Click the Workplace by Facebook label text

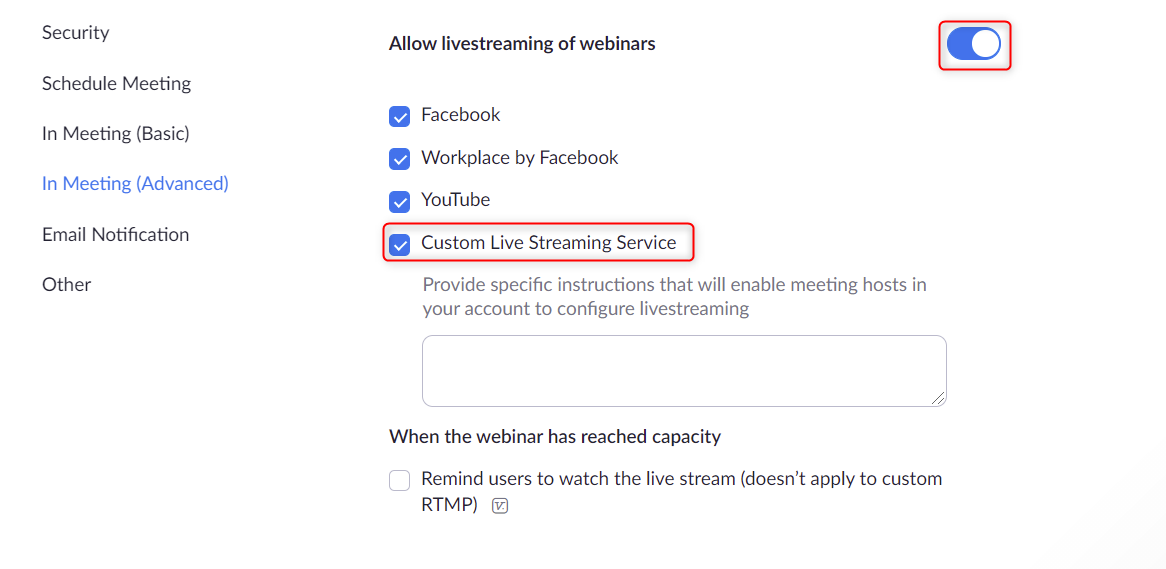click(520, 158)
